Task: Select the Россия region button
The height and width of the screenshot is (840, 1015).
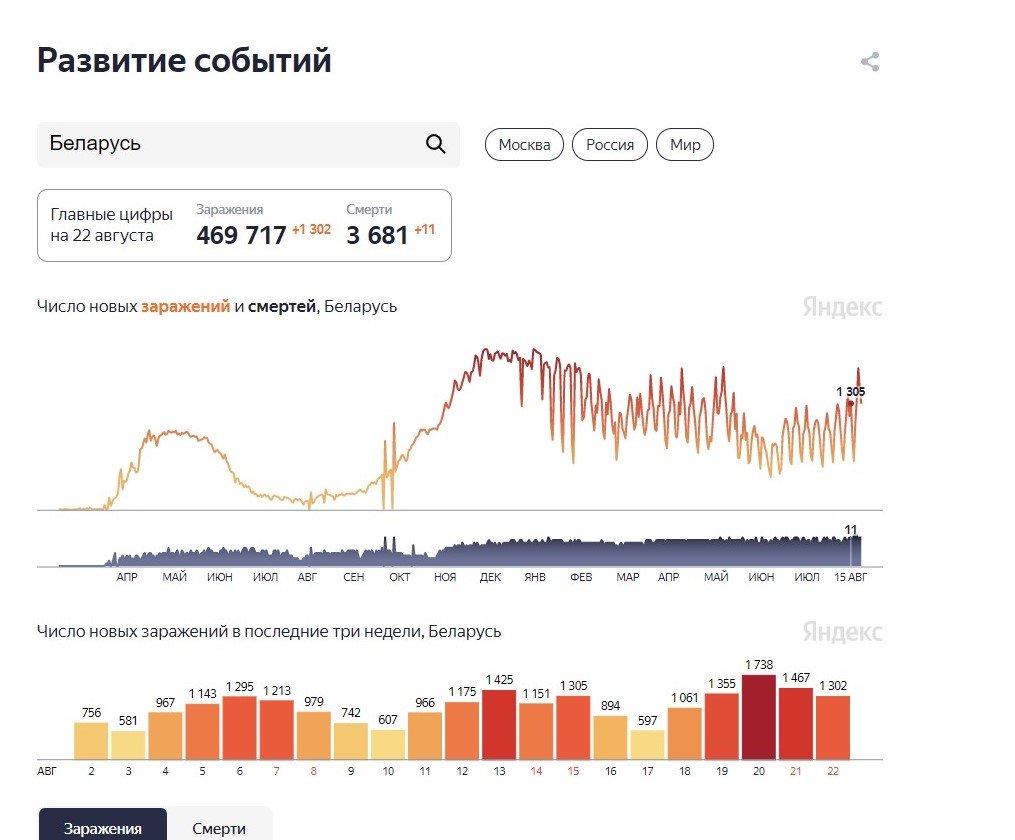Action: (x=610, y=145)
